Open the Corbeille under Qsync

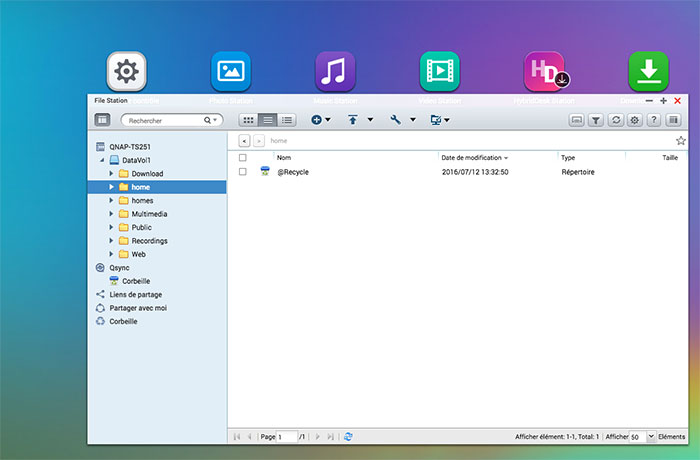tap(136, 281)
